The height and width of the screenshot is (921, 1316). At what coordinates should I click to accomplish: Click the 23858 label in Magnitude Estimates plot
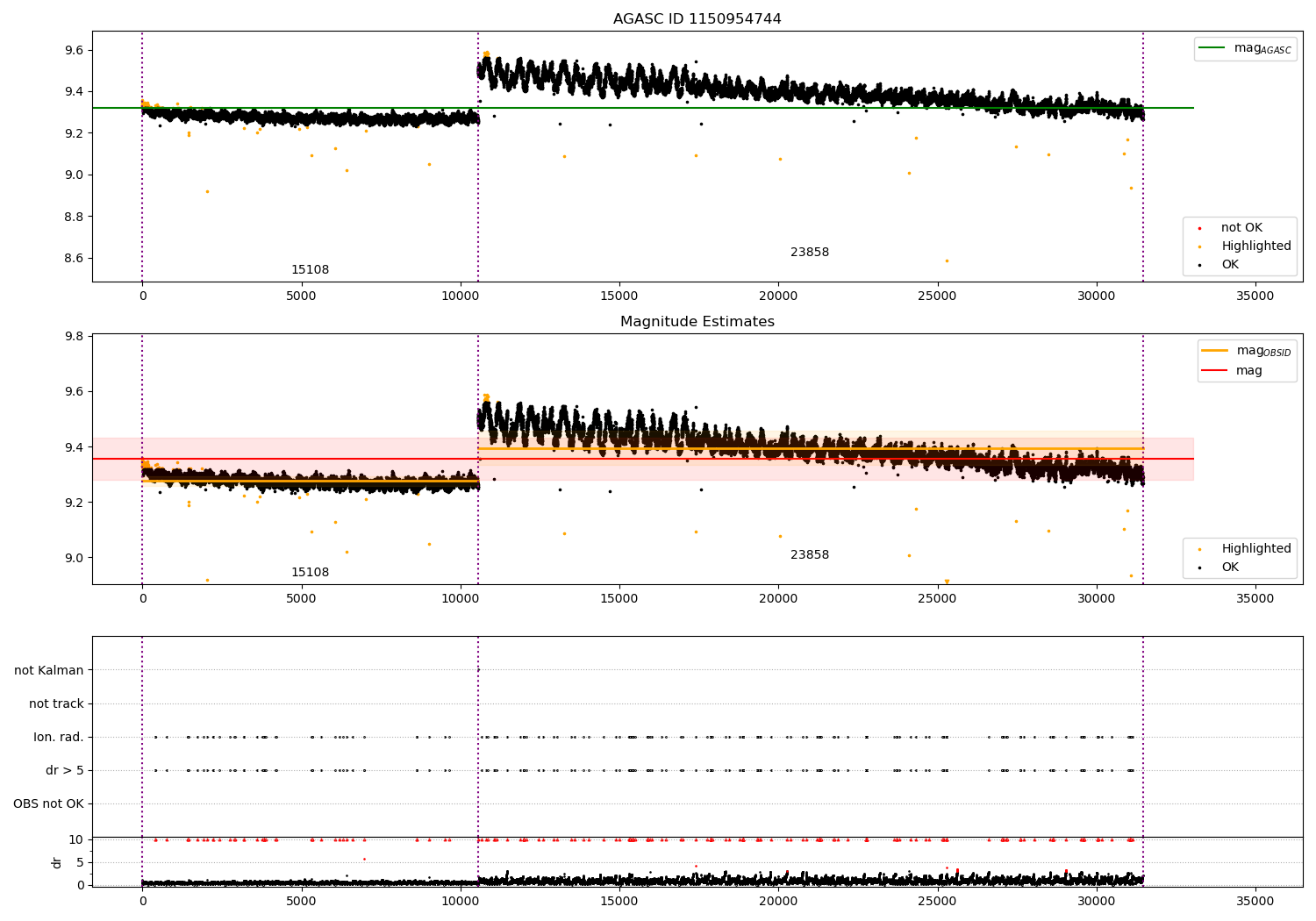pos(809,555)
